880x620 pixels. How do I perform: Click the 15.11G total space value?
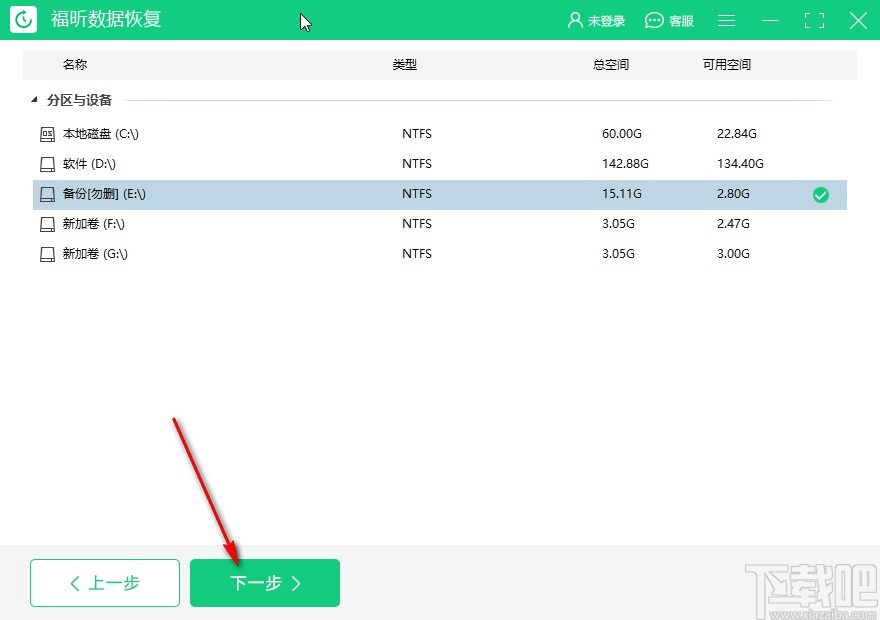click(622, 194)
